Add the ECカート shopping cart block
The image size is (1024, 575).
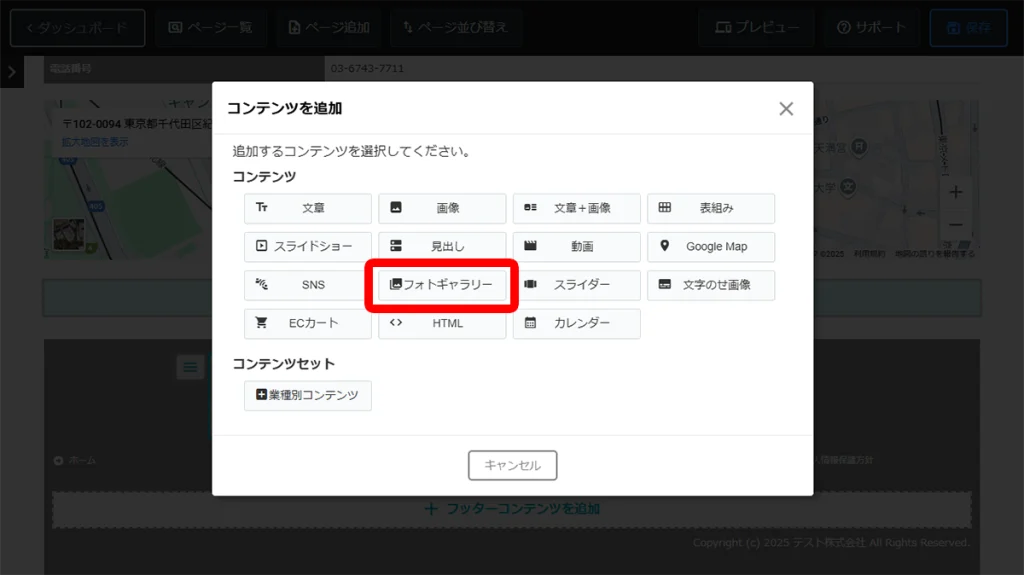click(x=308, y=323)
